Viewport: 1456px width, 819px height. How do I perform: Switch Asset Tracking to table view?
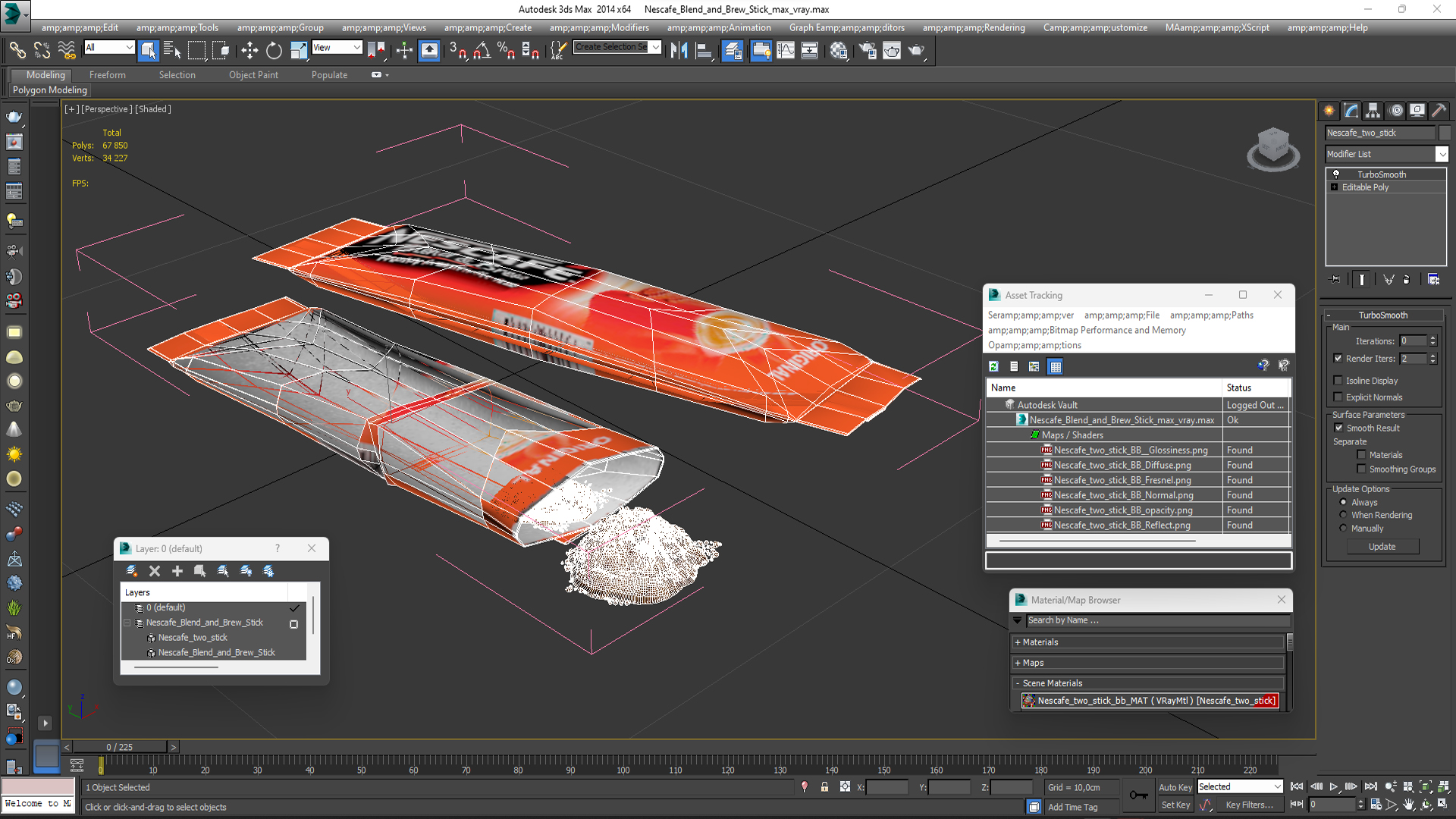click(1055, 366)
